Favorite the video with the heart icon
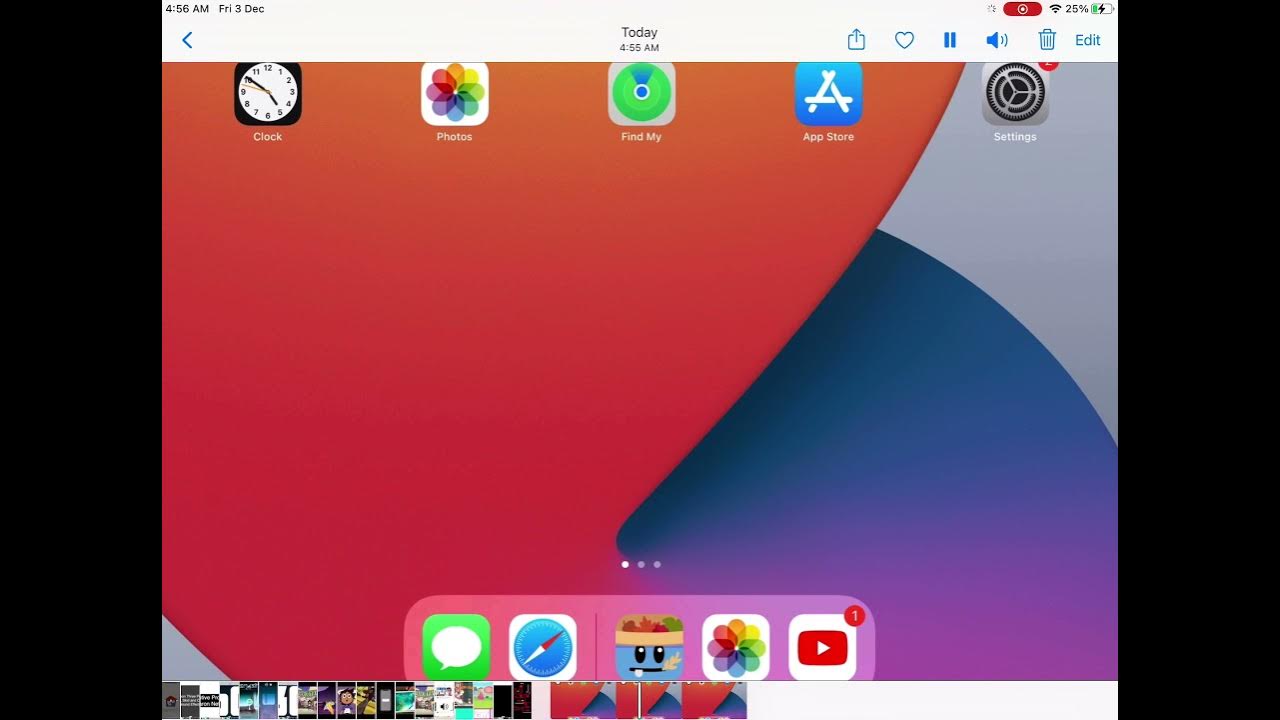This screenshot has width=1280, height=720. tap(904, 40)
